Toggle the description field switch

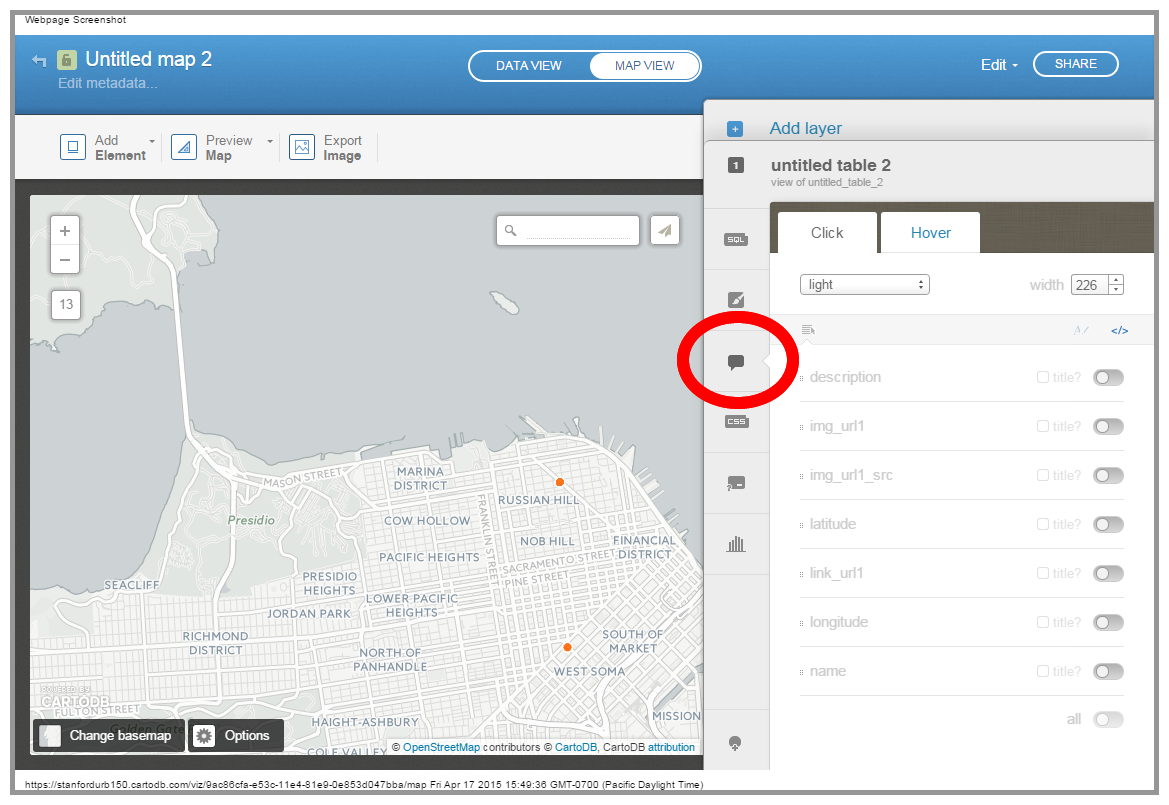[x=1108, y=377]
